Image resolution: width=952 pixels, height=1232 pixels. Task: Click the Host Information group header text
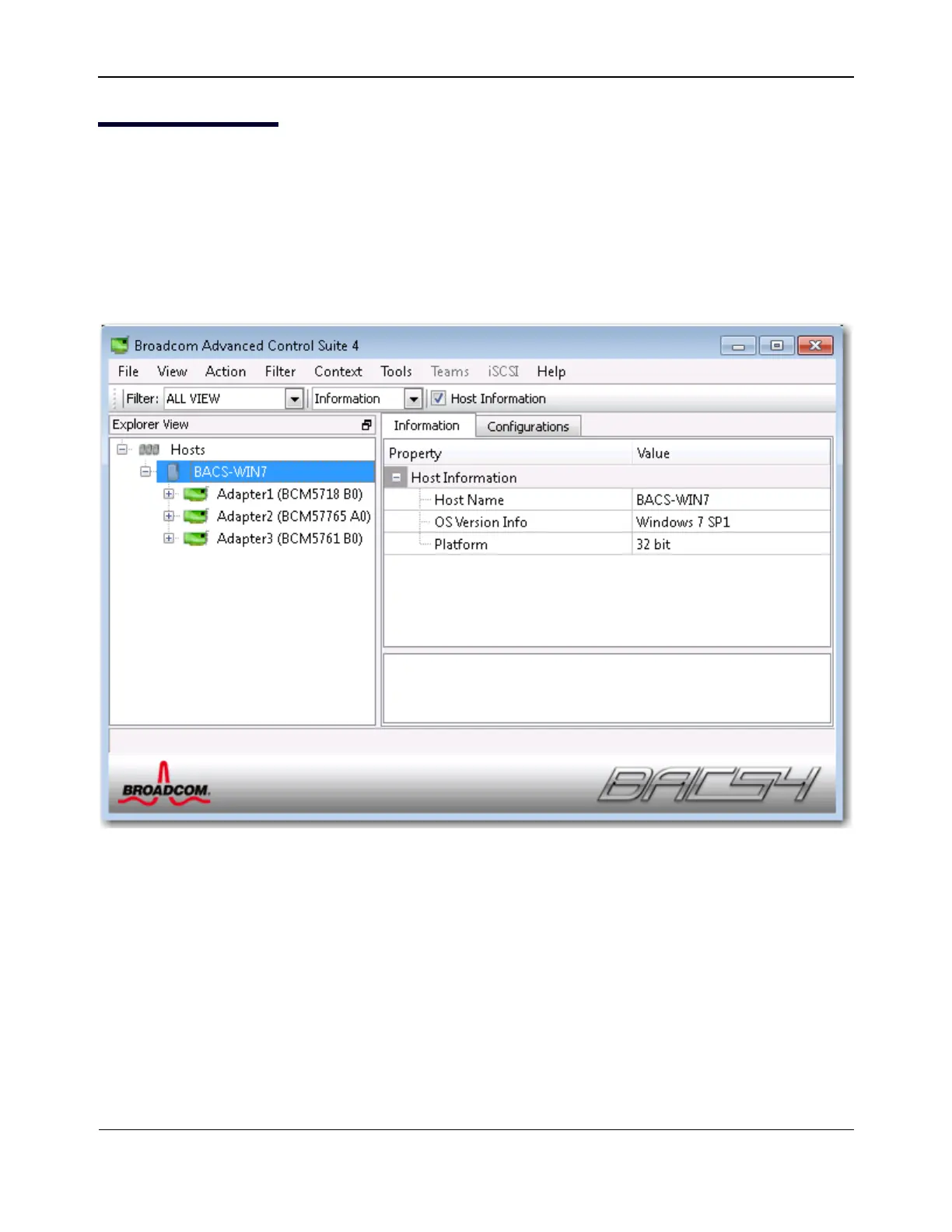(x=464, y=478)
